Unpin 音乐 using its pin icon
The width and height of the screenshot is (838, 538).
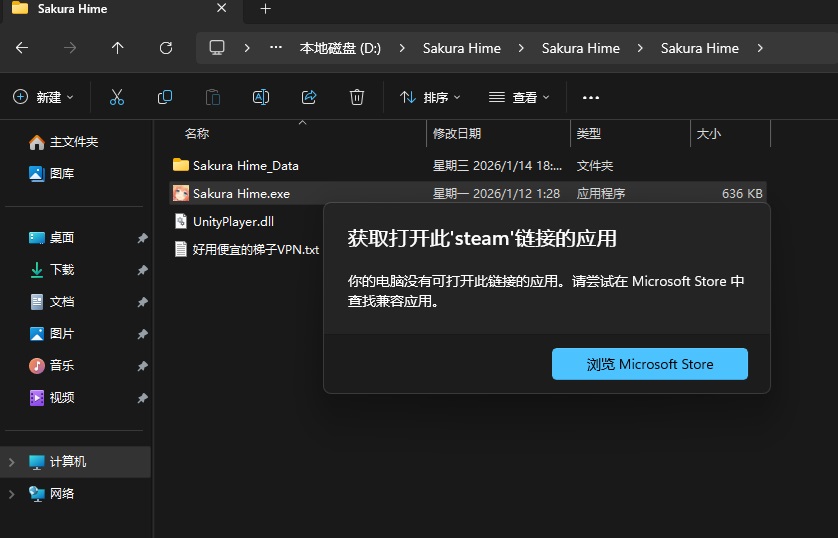click(142, 366)
